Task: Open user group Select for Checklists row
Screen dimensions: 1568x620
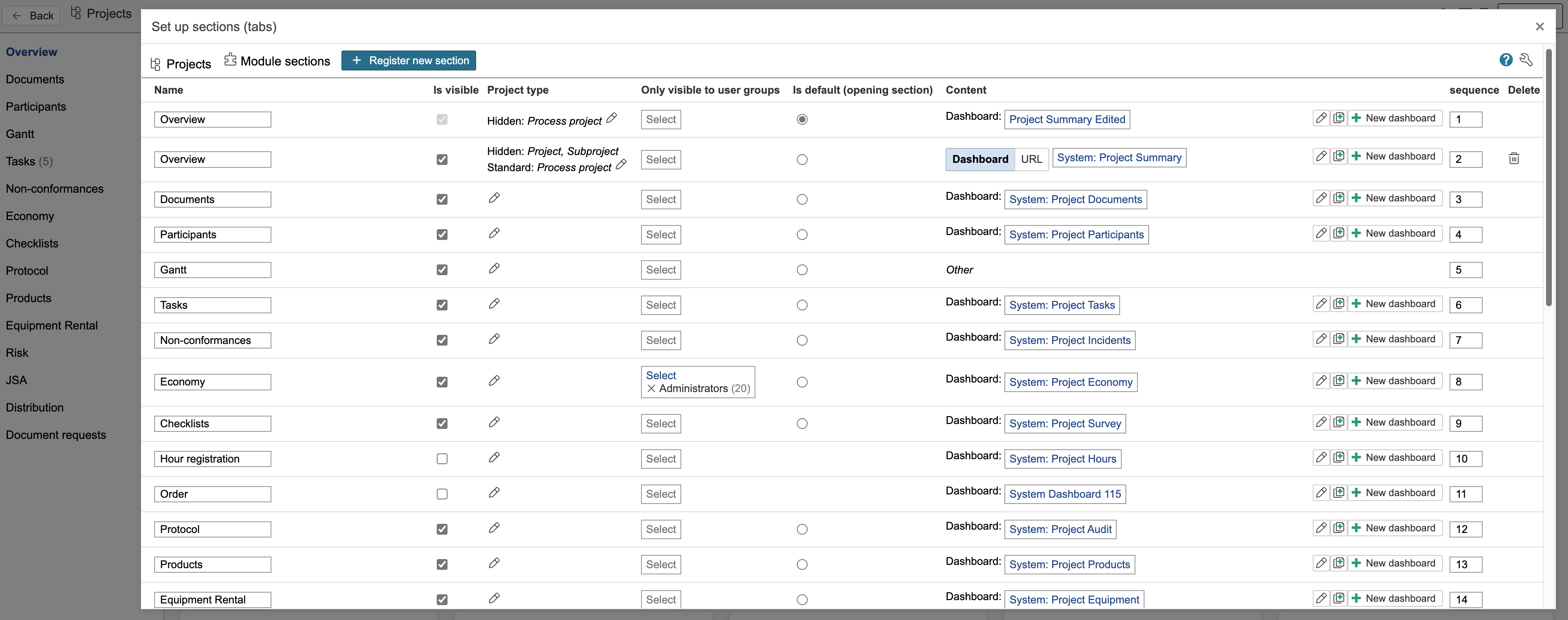Action: [661, 423]
